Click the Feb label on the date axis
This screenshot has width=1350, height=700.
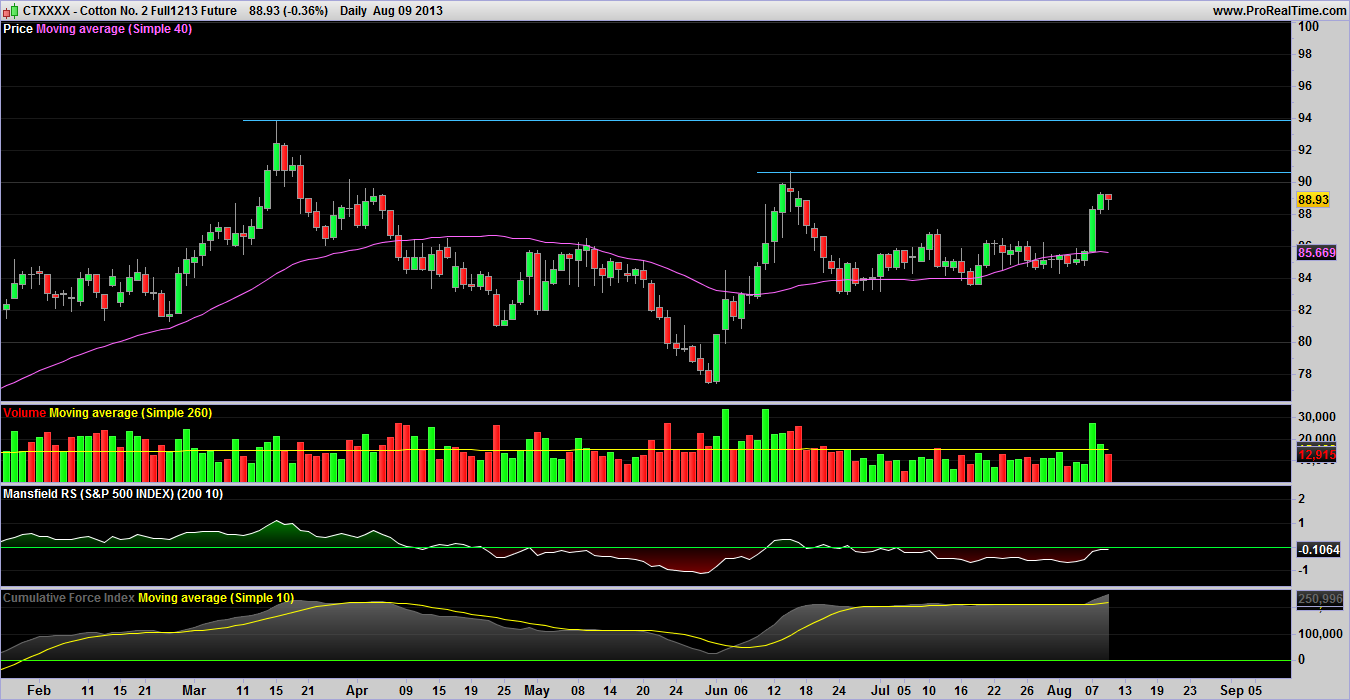coord(38,690)
